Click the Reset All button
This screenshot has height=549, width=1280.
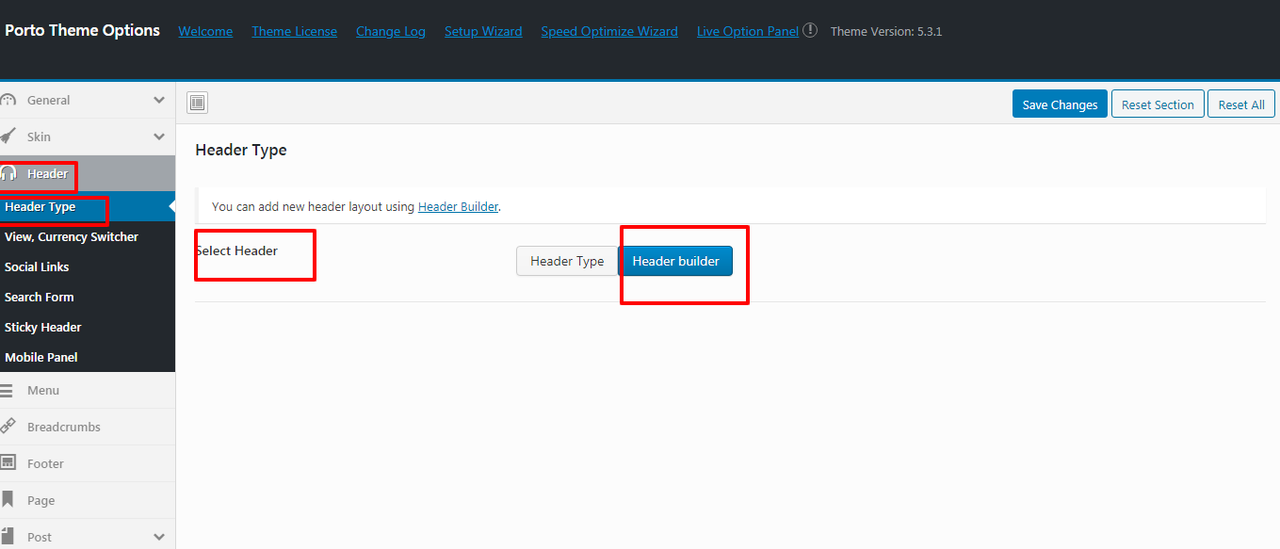(1242, 104)
